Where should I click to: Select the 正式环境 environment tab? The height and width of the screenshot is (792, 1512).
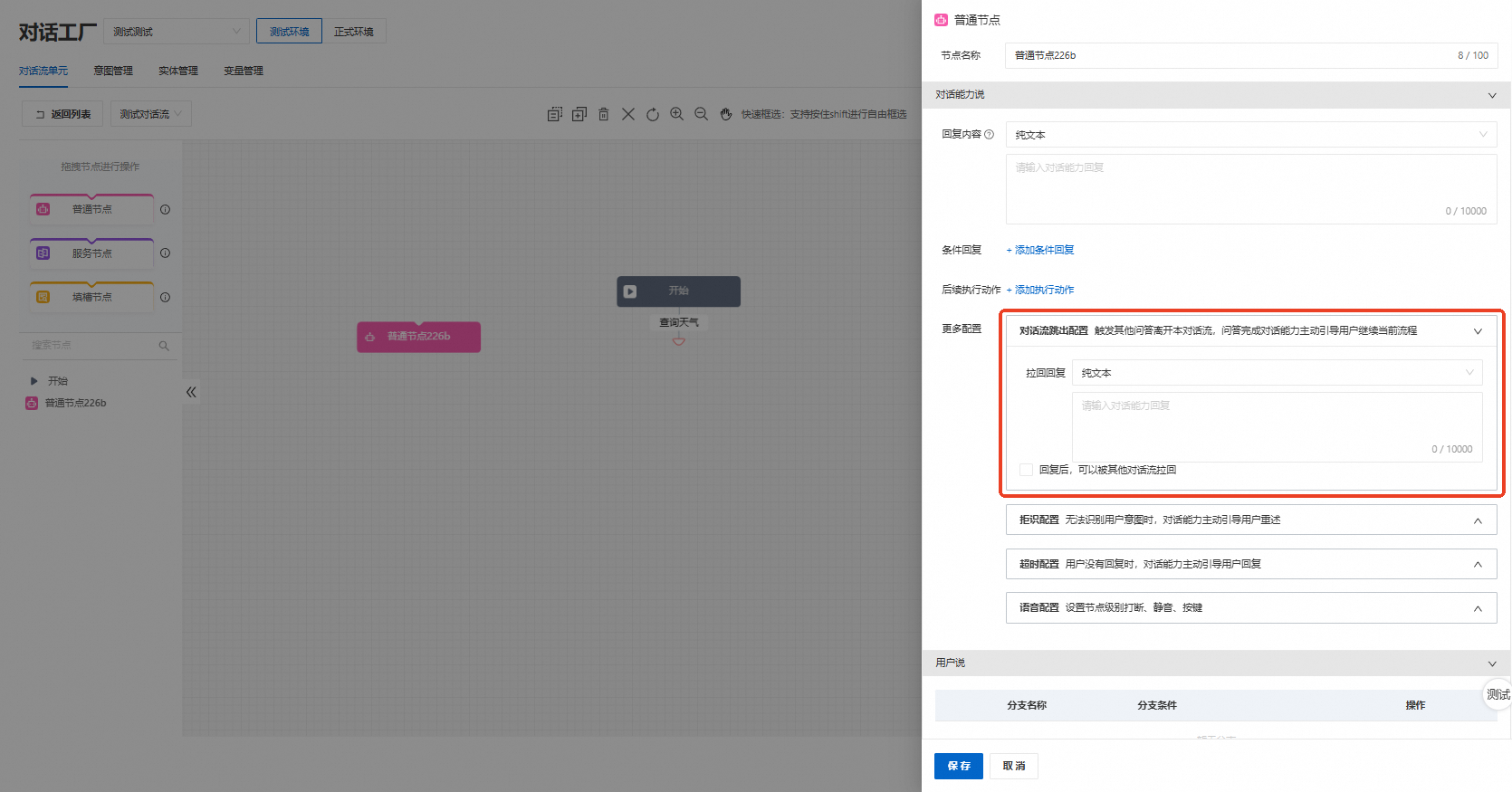click(x=354, y=32)
